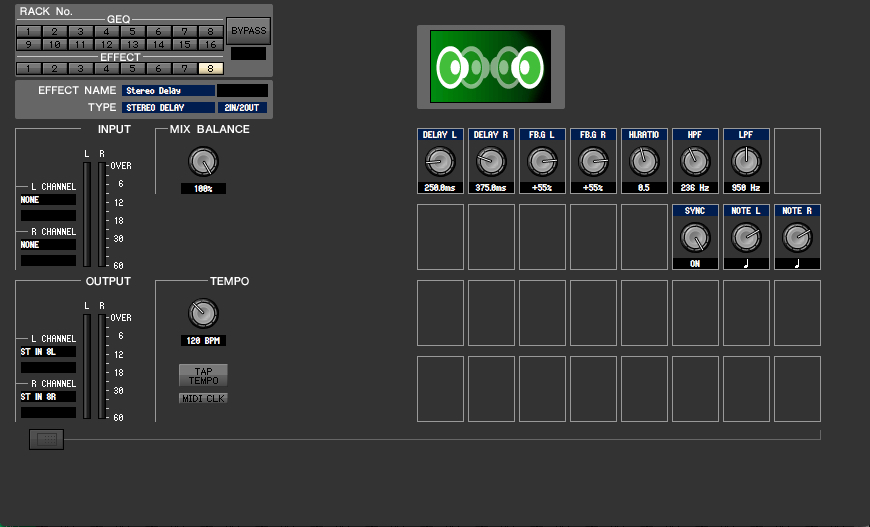Image resolution: width=870 pixels, height=527 pixels.
Task: Open output R CHANNEL patch selector
Action: pyautogui.click(x=48, y=397)
